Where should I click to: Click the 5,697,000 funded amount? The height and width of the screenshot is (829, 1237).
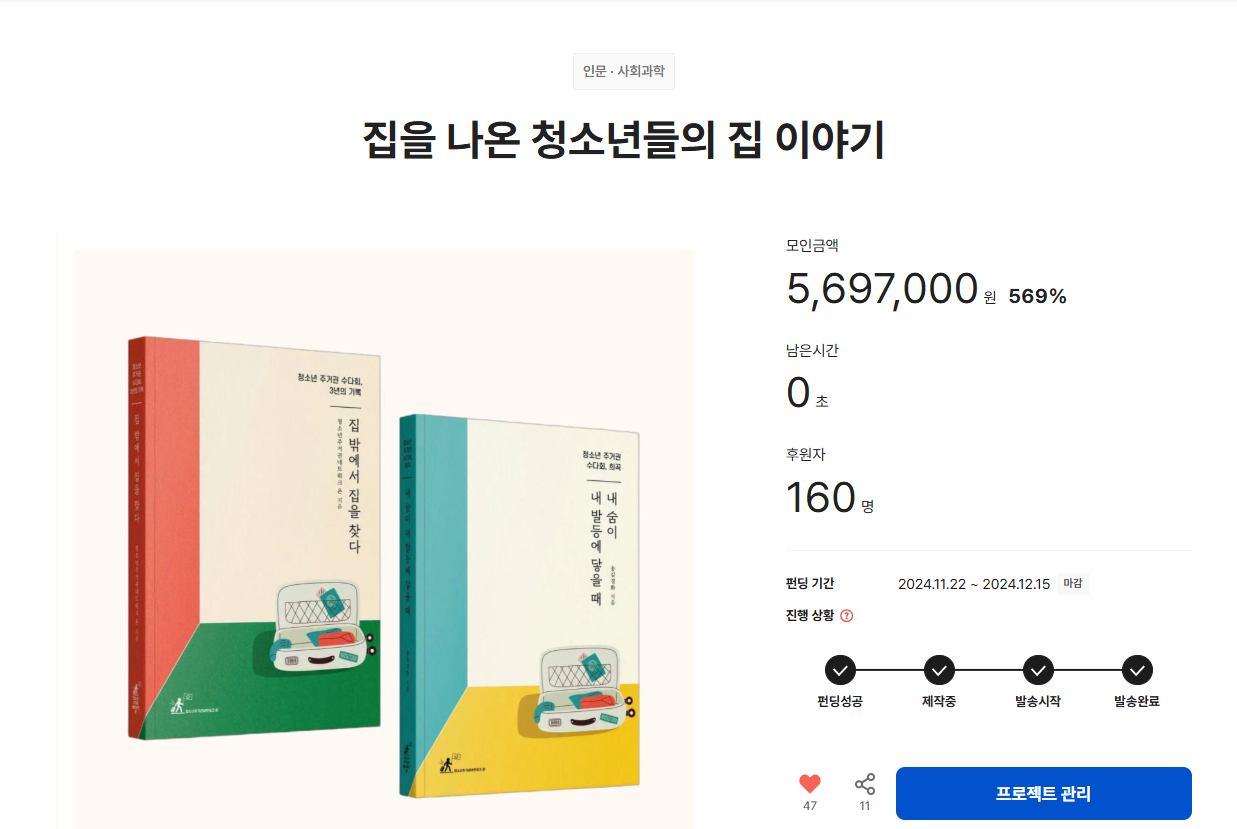882,289
